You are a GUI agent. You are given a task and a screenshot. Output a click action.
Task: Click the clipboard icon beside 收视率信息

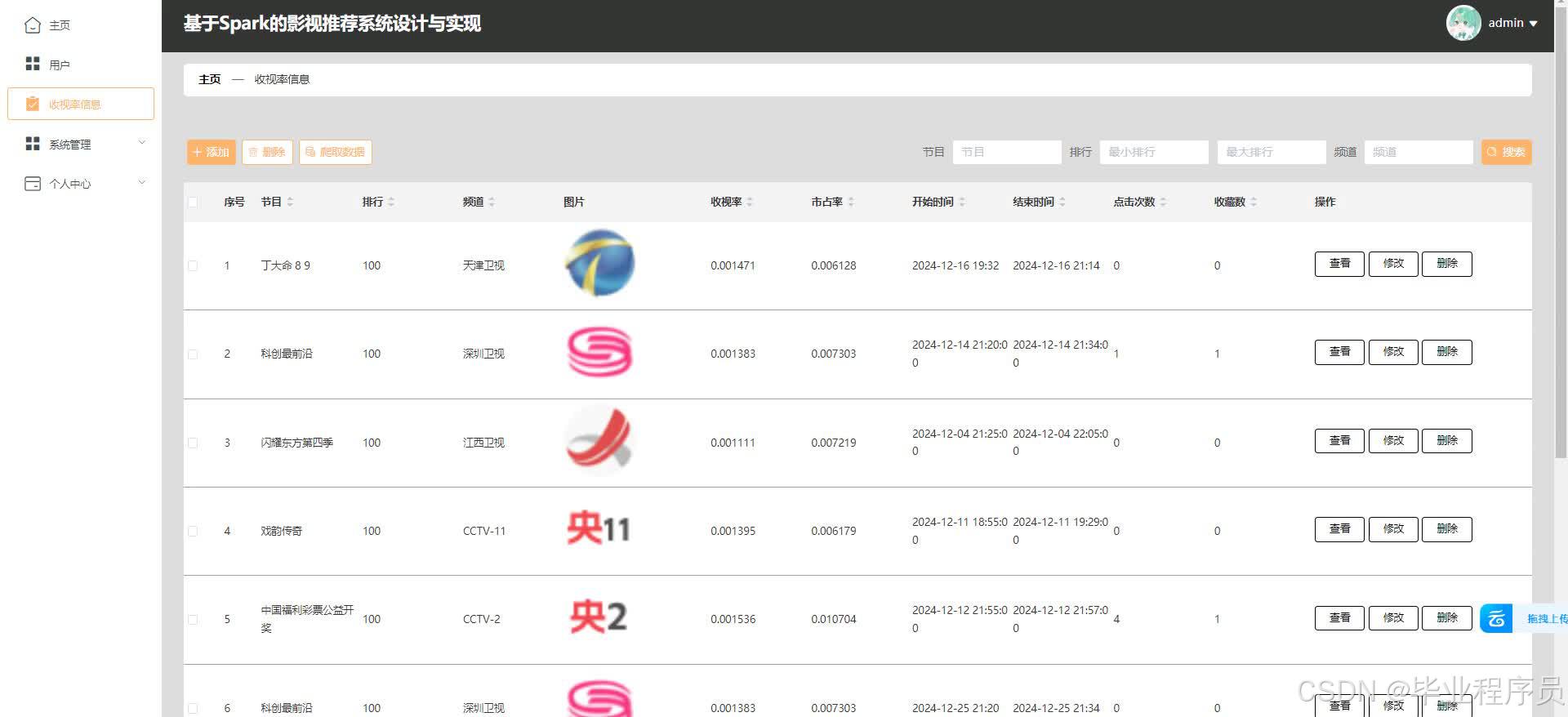[x=33, y=104]
